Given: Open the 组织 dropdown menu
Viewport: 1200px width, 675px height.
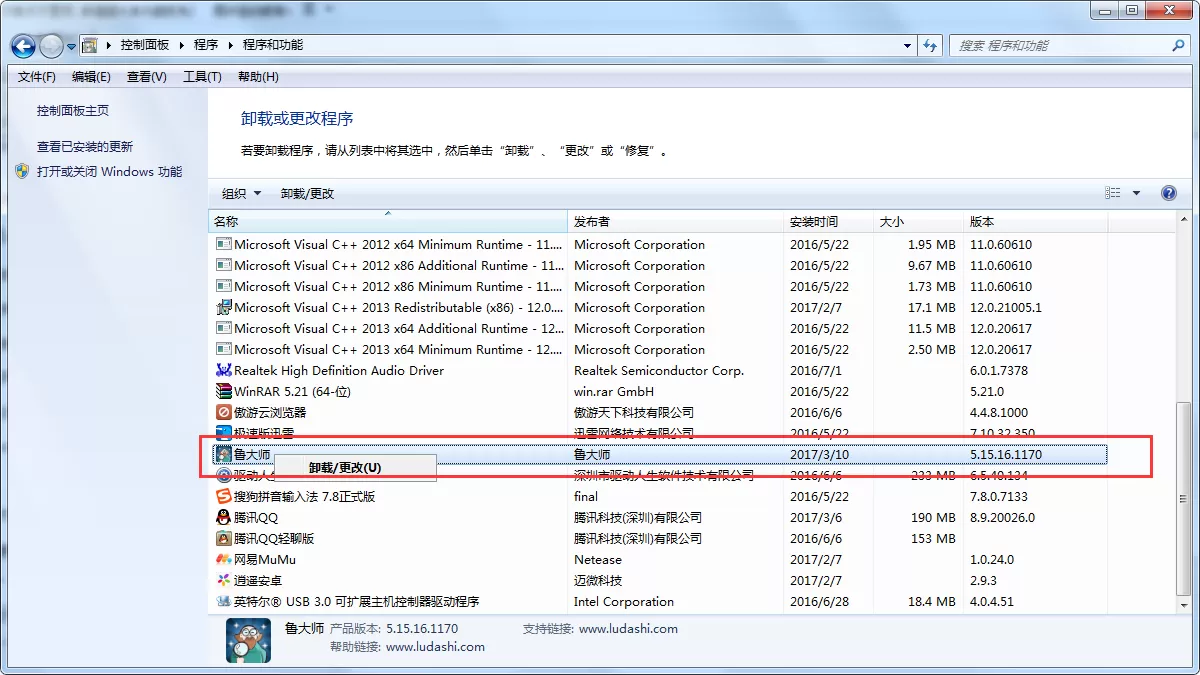Looking at the screenshot, I should [241, 194].
